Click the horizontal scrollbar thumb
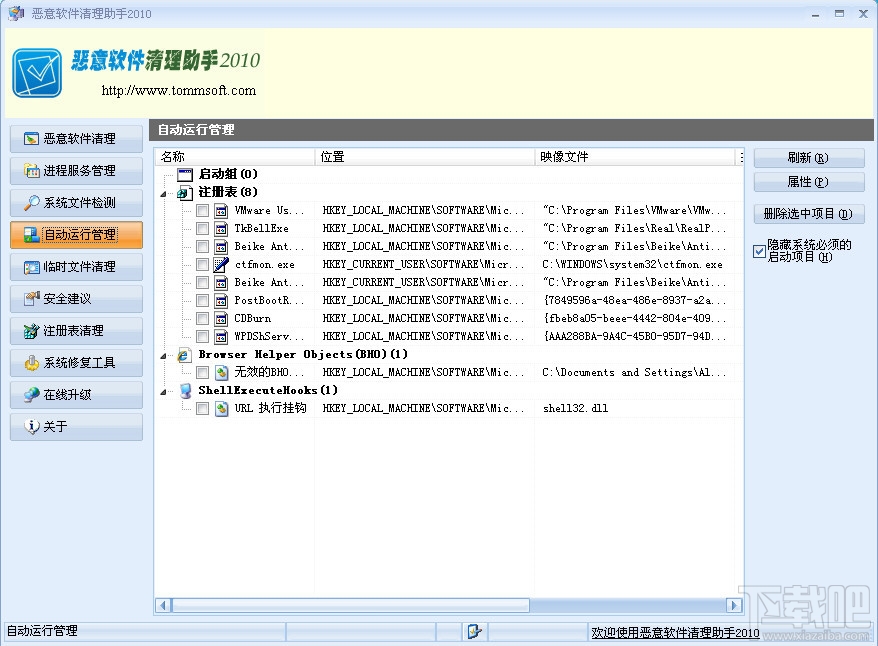The image size is (878, 646). click(351, 605)
